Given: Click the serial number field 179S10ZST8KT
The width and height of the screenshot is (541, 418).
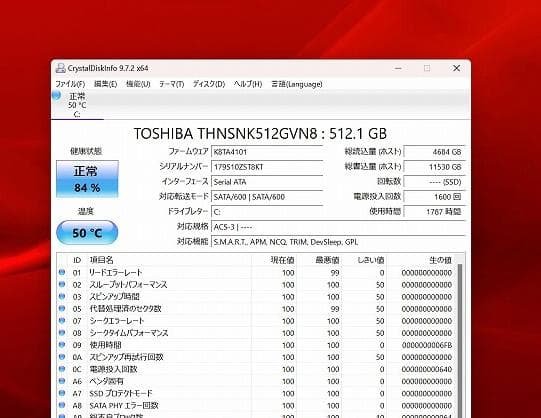Looking at the screenshot, I should click(267, 167).
